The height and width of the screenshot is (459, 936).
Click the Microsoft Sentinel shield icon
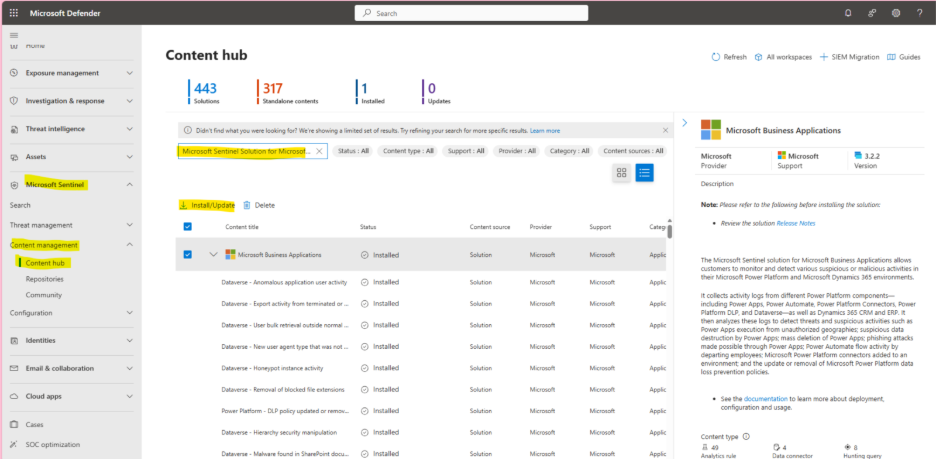(x=14, y=185)
